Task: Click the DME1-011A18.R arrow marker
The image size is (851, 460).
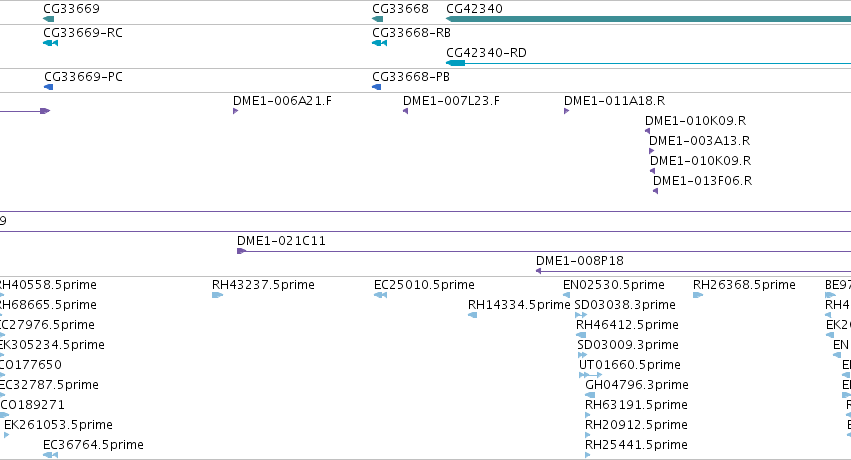Action: (567, 111)
